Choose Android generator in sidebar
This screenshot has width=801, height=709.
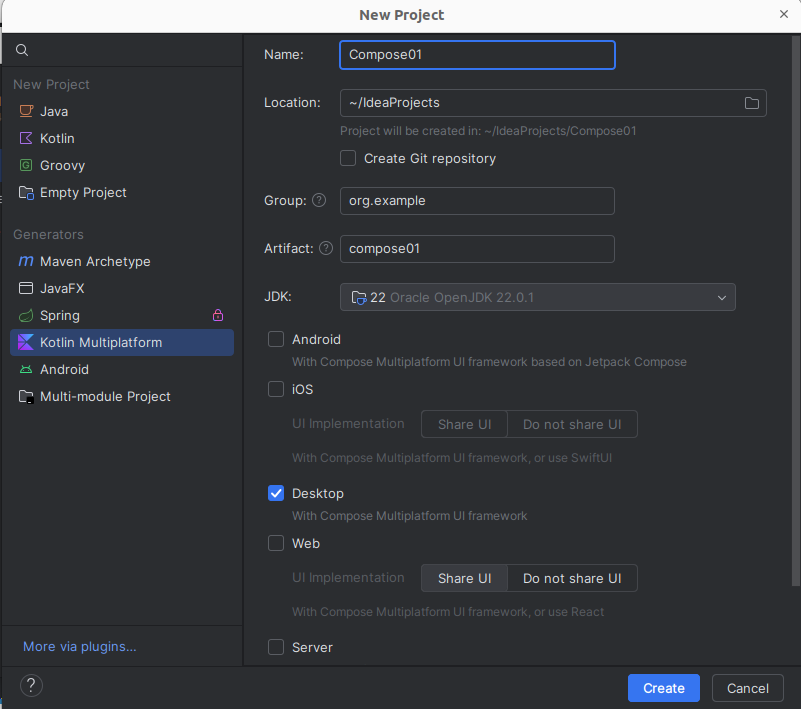click(122, 370)
